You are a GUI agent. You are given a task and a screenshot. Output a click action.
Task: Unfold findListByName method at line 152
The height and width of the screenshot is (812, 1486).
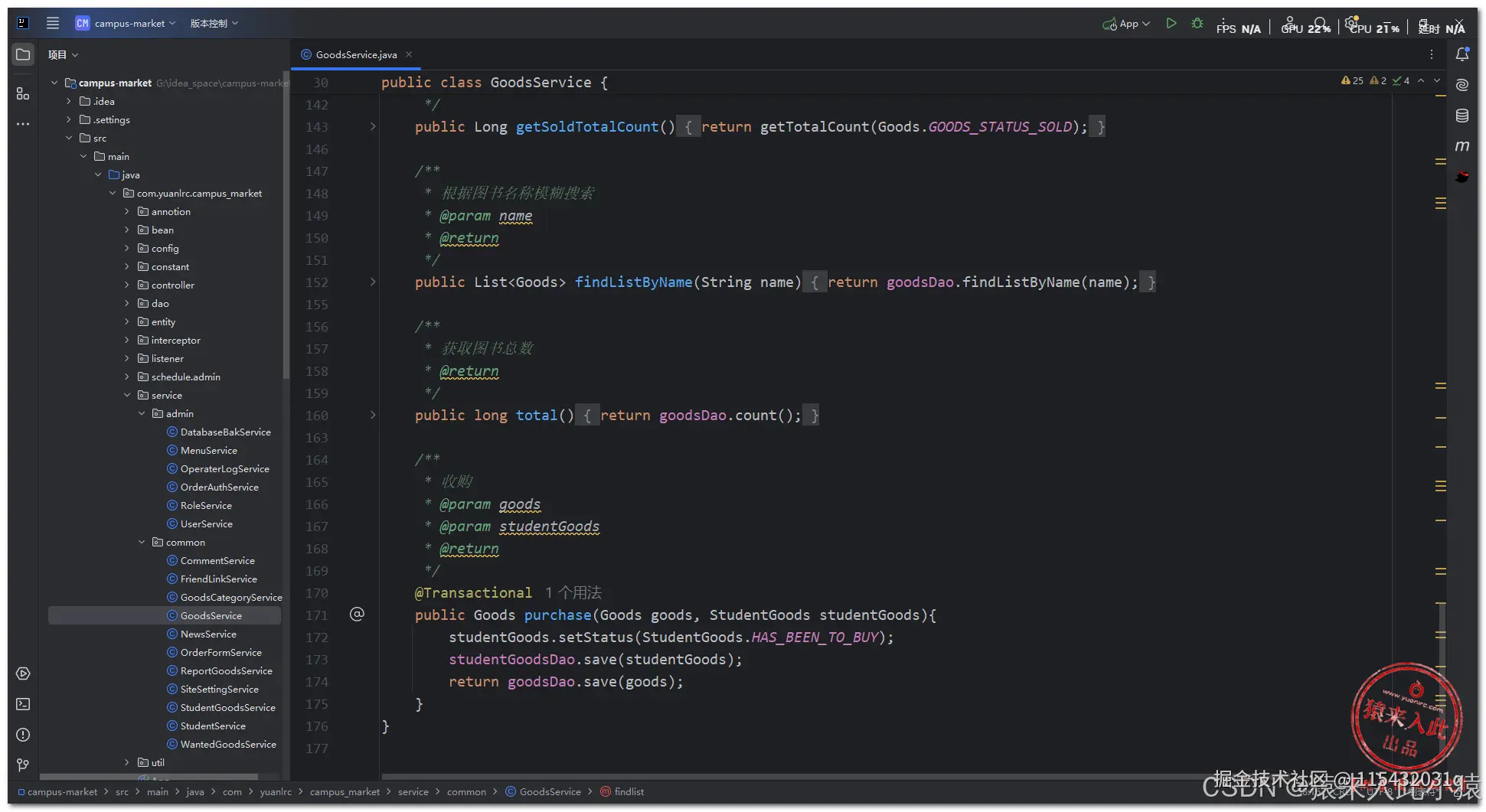tap(373, 282)
